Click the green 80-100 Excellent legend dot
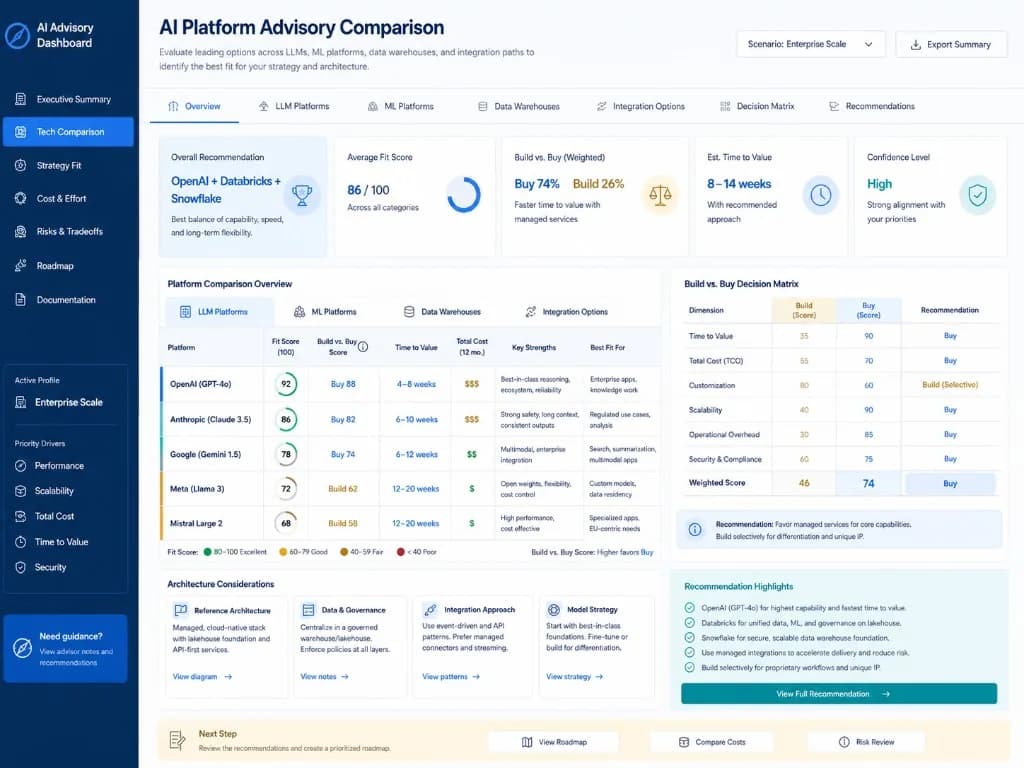 pyautogui.click(x=208, y=552)
